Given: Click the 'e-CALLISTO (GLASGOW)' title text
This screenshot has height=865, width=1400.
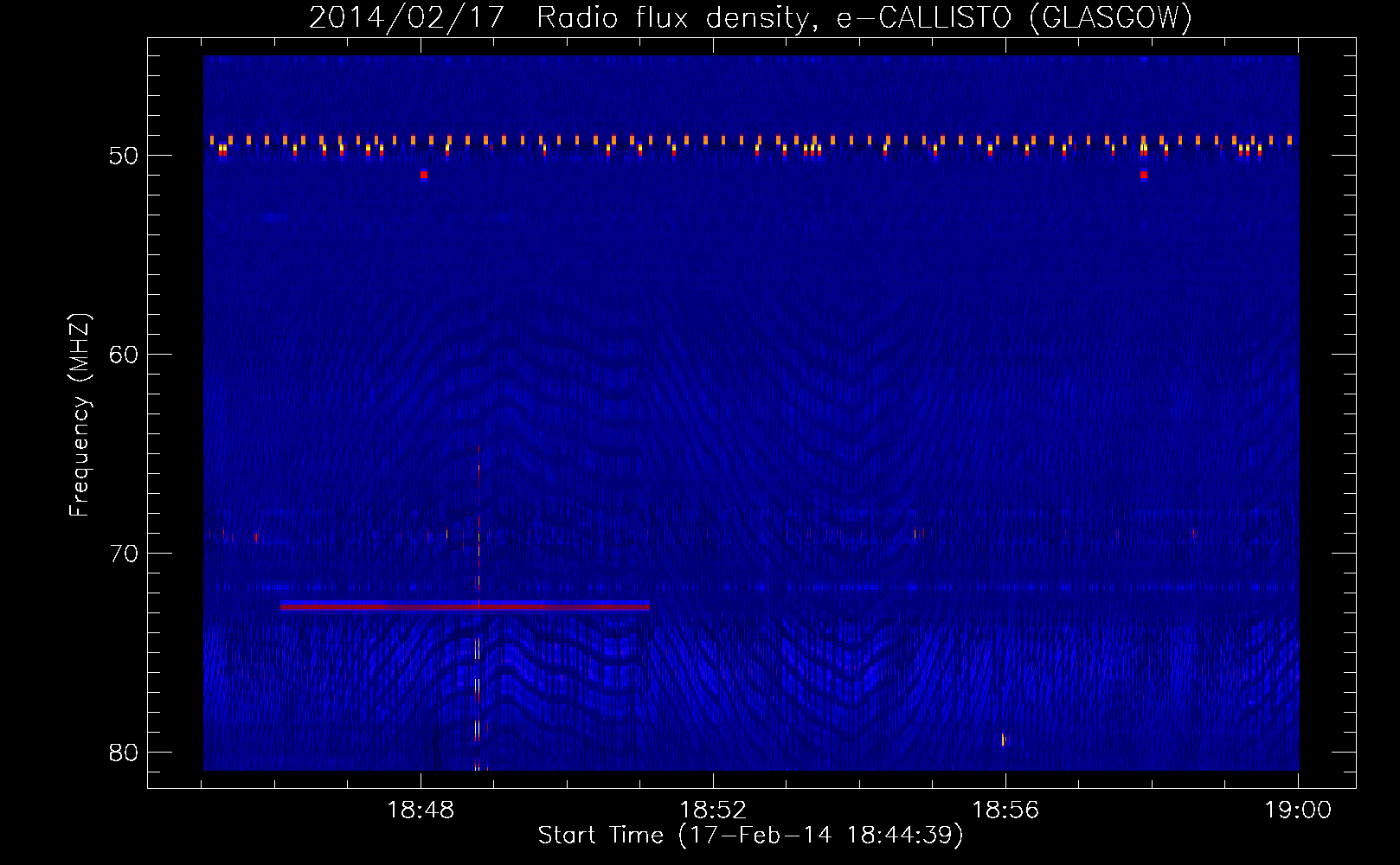Looking at the screenshot, I should (1014, 17).
